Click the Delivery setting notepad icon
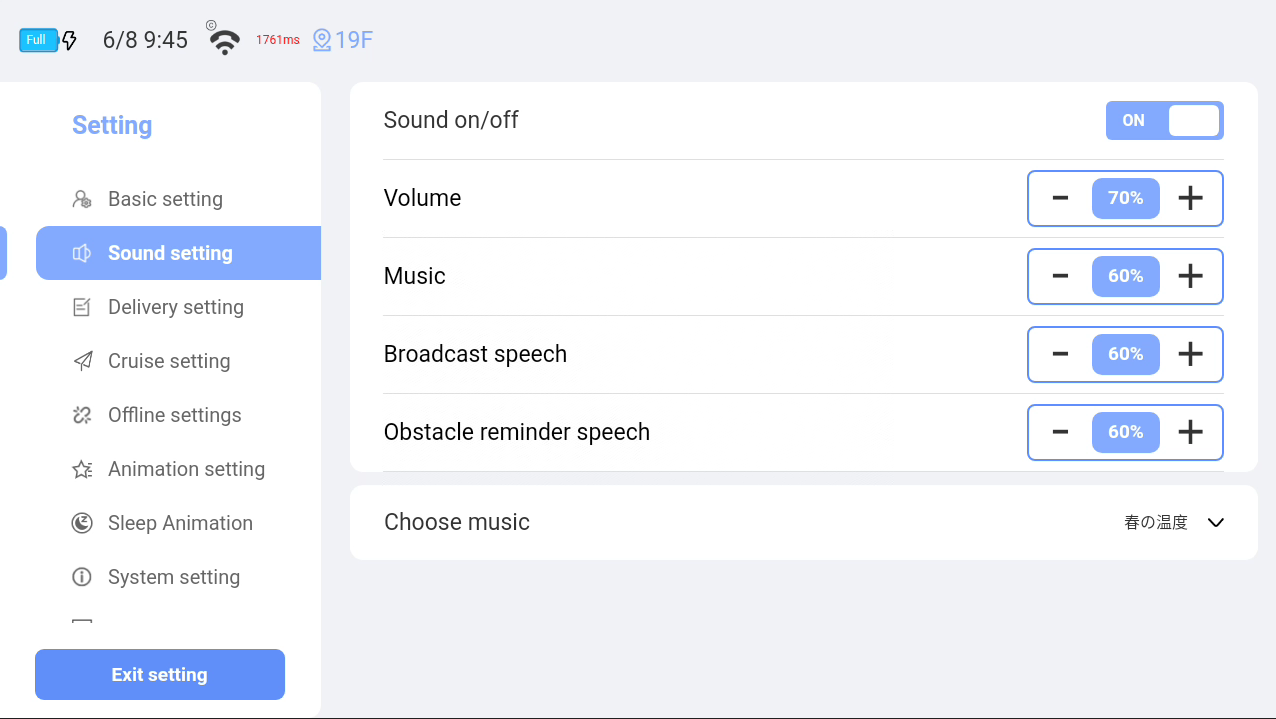 (82, 307)
